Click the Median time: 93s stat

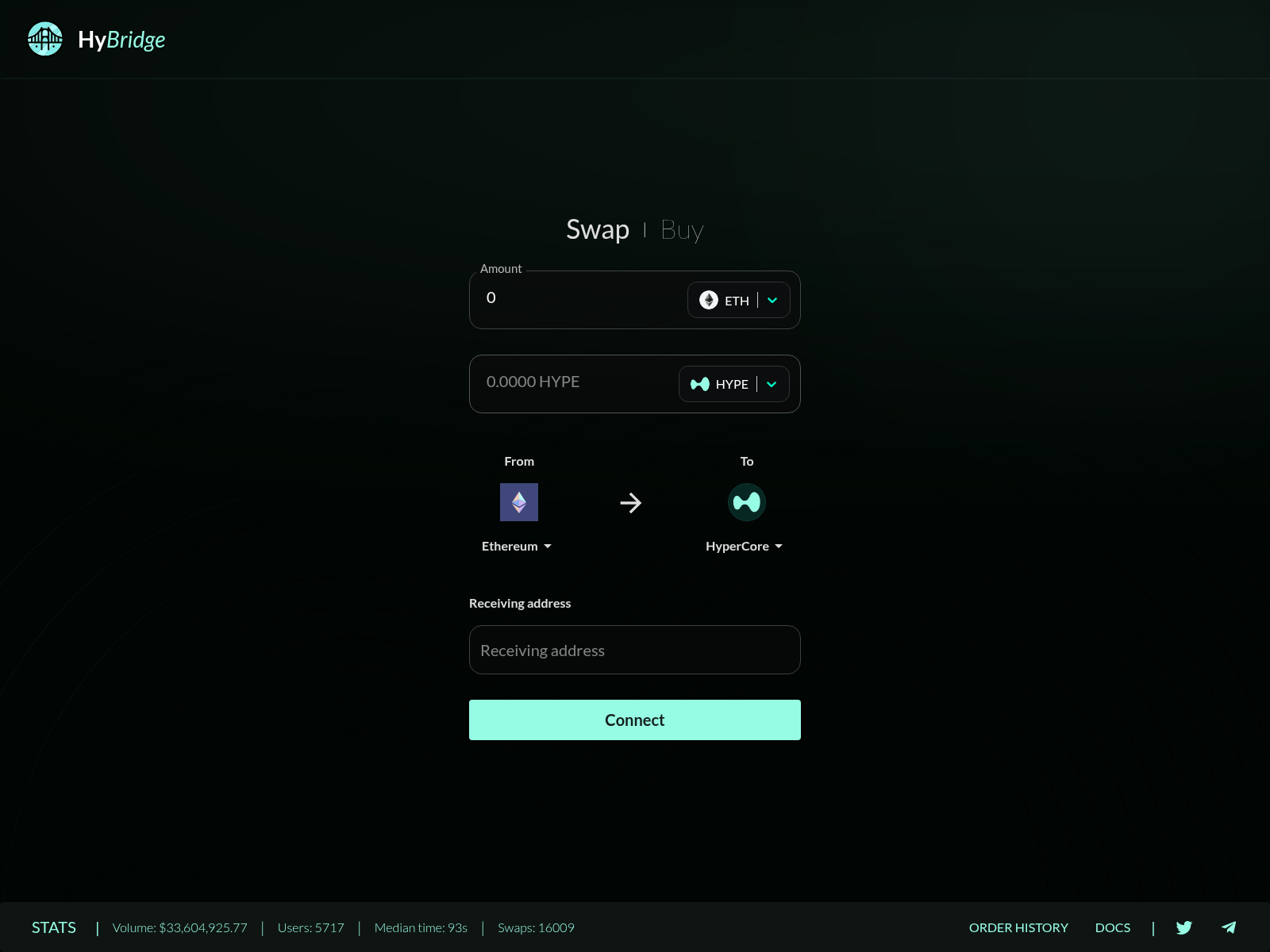pos(421,927)
